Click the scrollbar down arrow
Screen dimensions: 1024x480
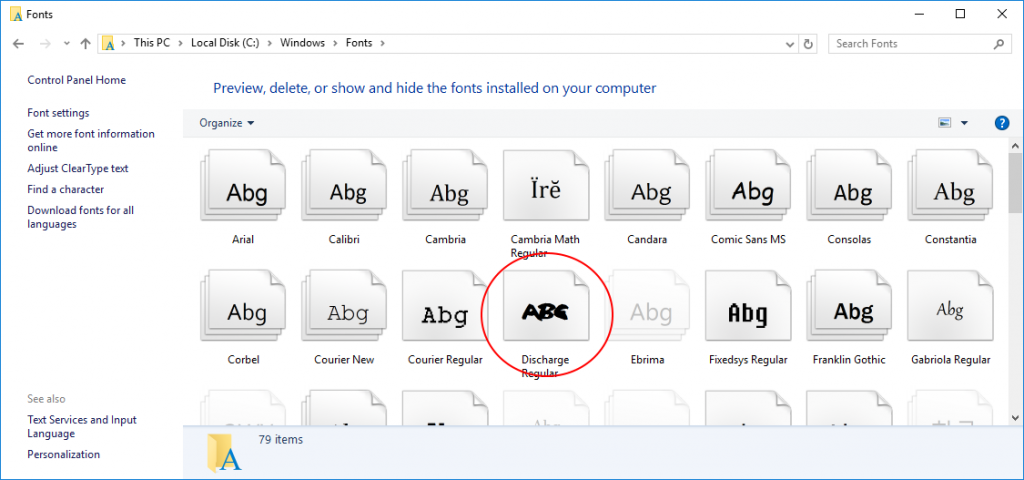click(x=1015, y=417)
